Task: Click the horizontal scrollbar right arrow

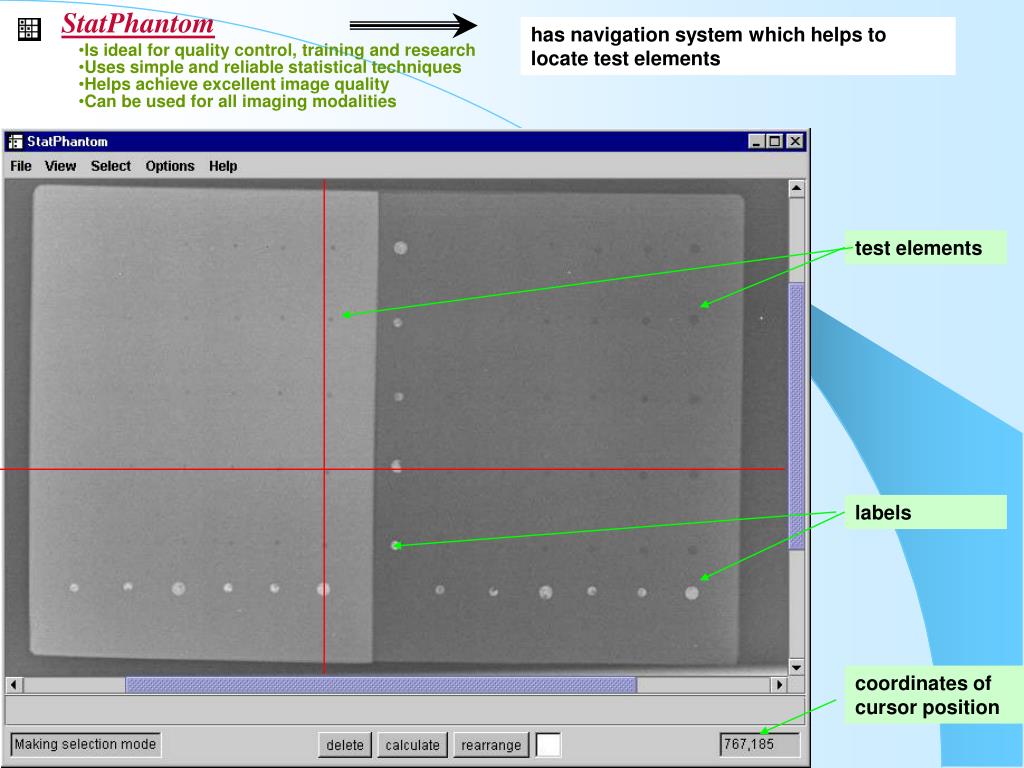Action: [x=778, y=684]
